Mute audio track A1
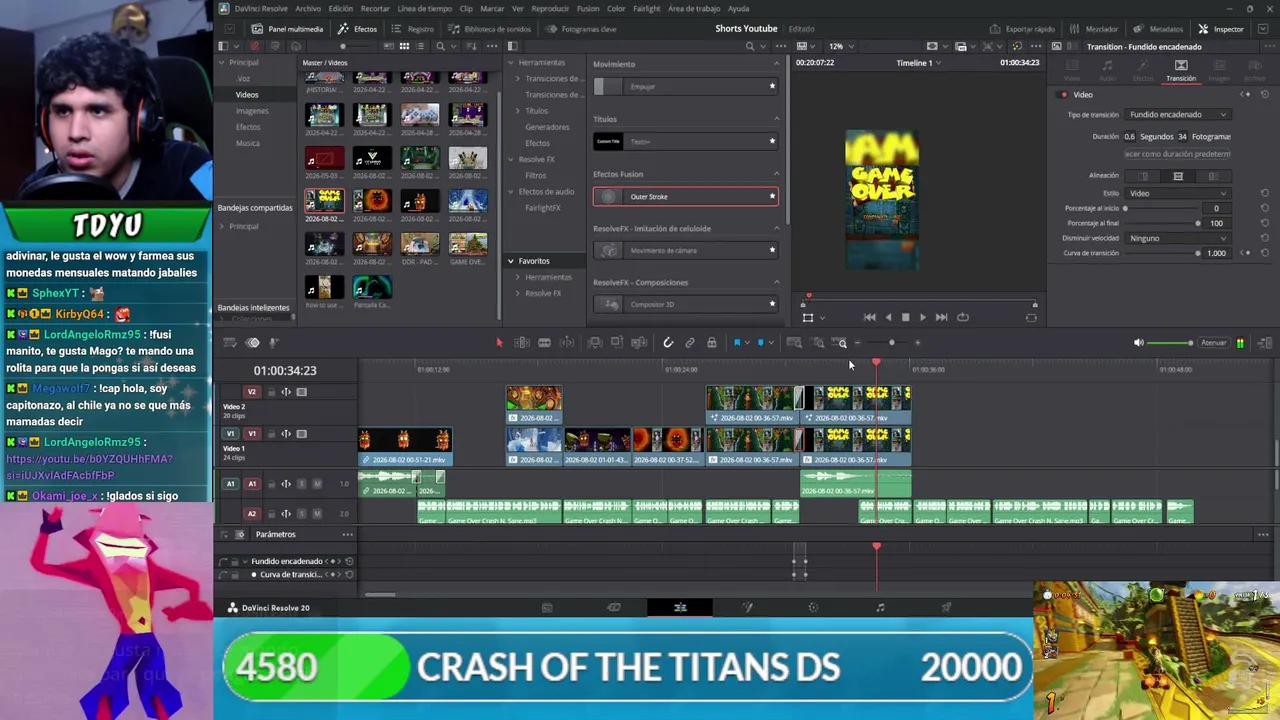 [x=317, y=484]
